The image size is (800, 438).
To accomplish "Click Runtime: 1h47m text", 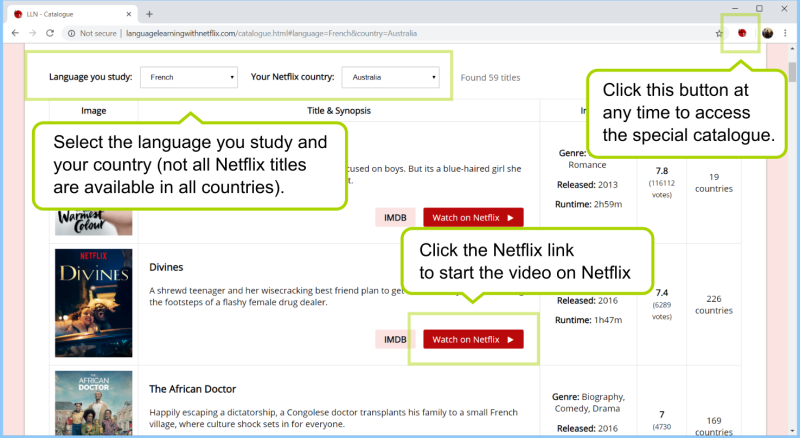I will point(588,320).
